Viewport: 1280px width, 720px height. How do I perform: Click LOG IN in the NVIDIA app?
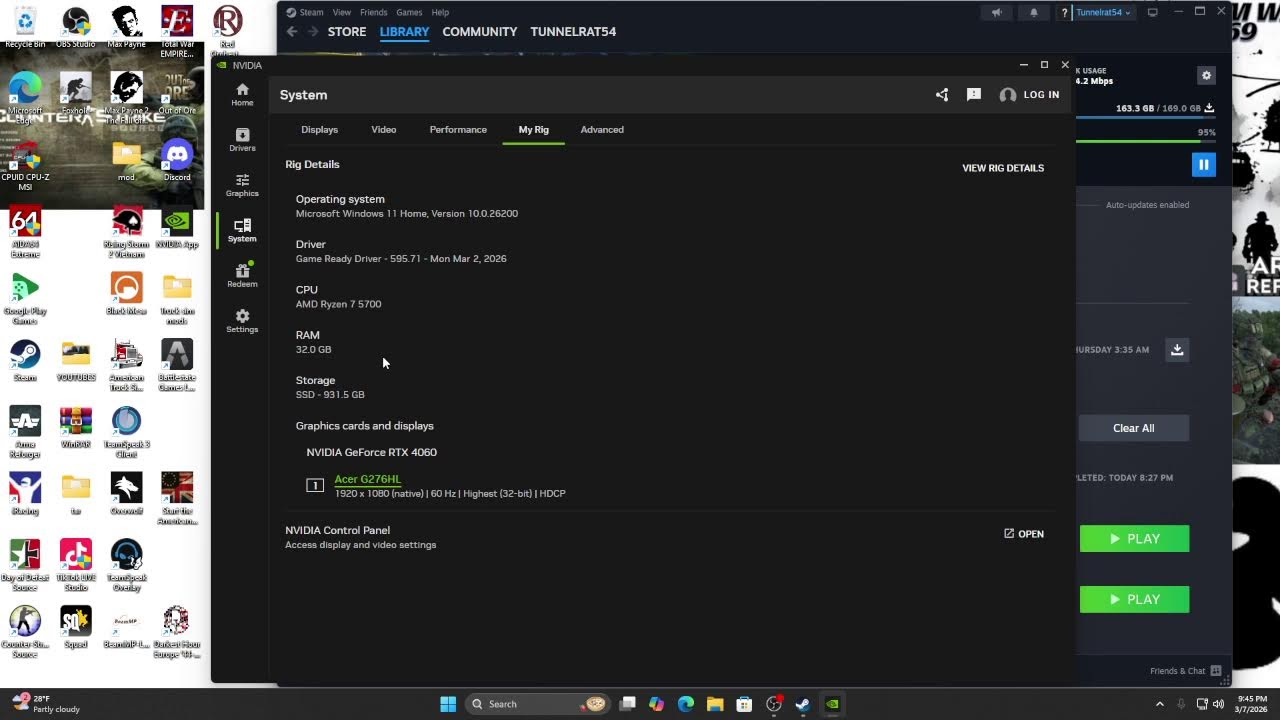click(x=1029, y=95)
